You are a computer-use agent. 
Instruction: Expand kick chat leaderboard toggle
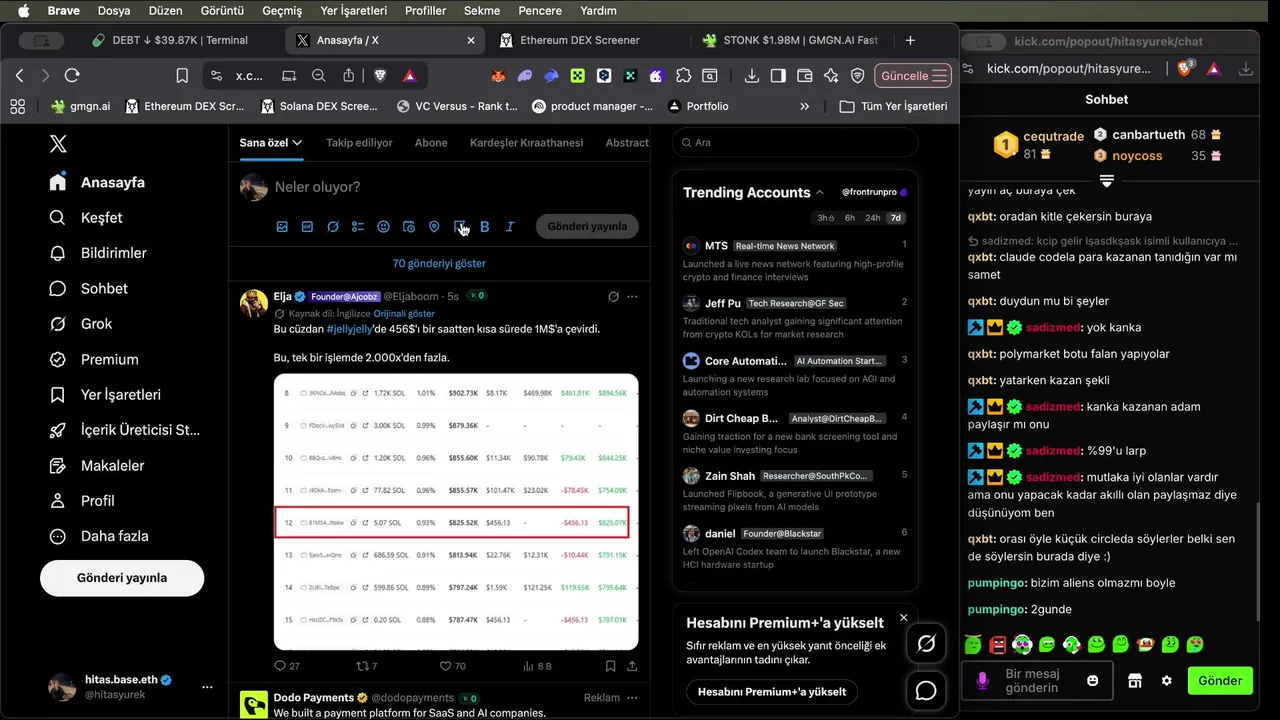(x=1106, y=181)
